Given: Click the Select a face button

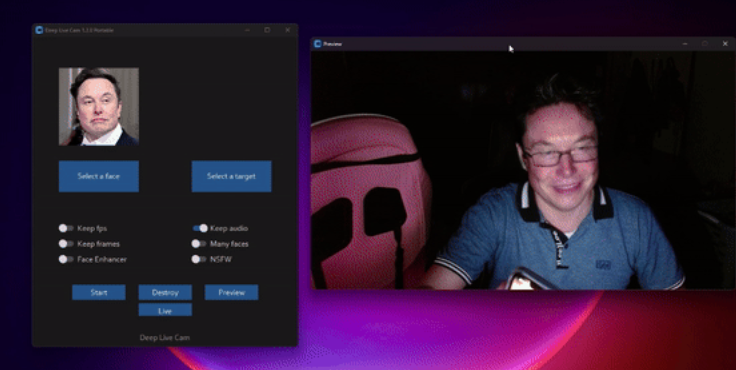Looking at the screenshot, I should coord(99,176).
